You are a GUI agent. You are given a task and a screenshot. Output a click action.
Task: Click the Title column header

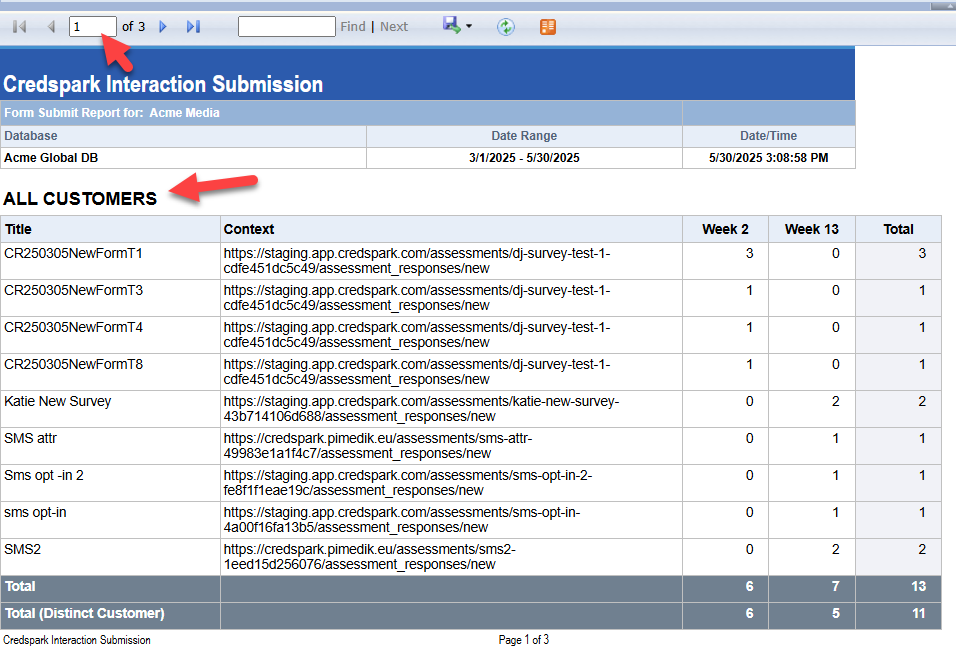click(x=19, y=229)
